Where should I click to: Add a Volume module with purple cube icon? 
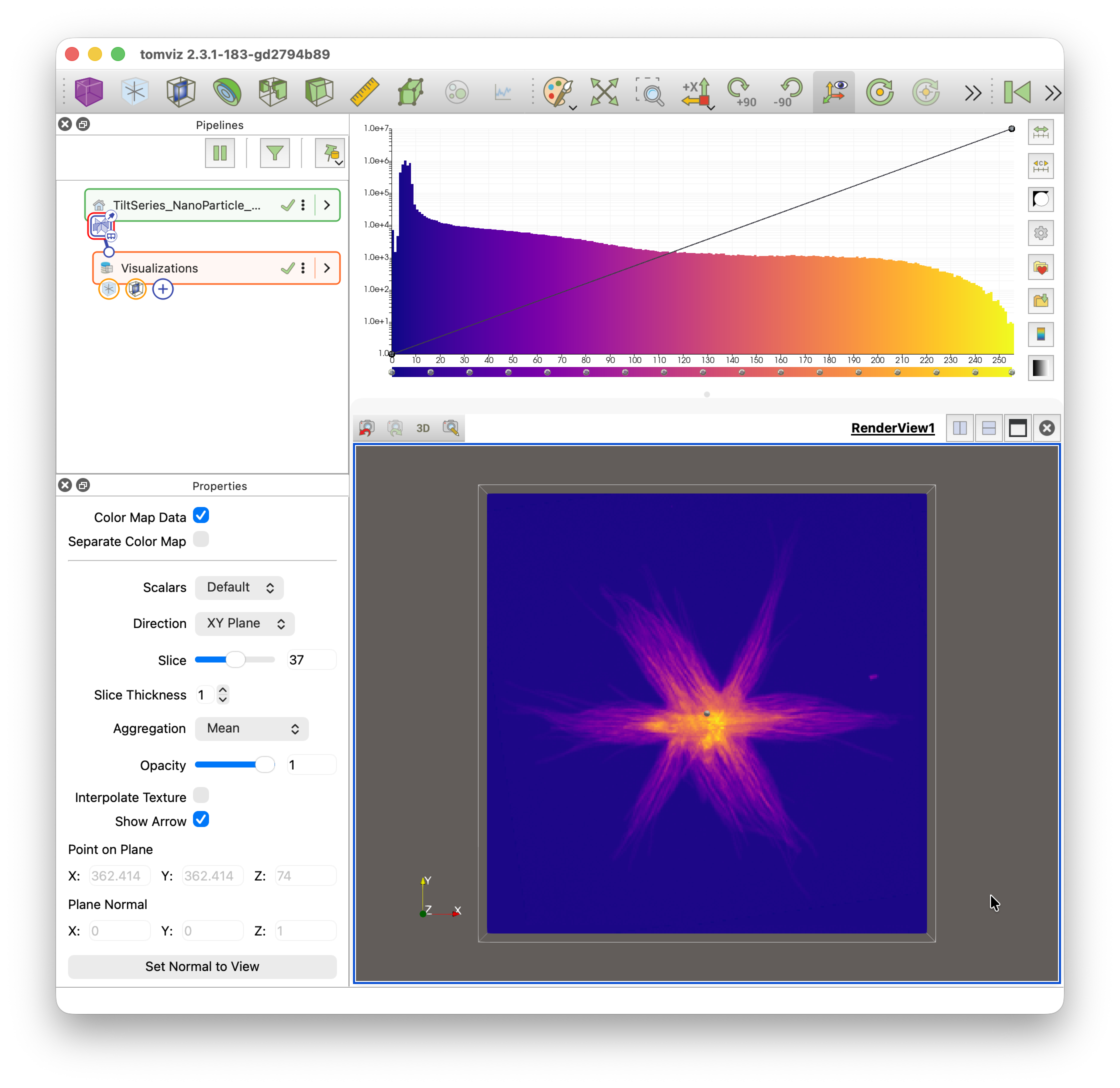pyautogui.click(x=88, y=92)
